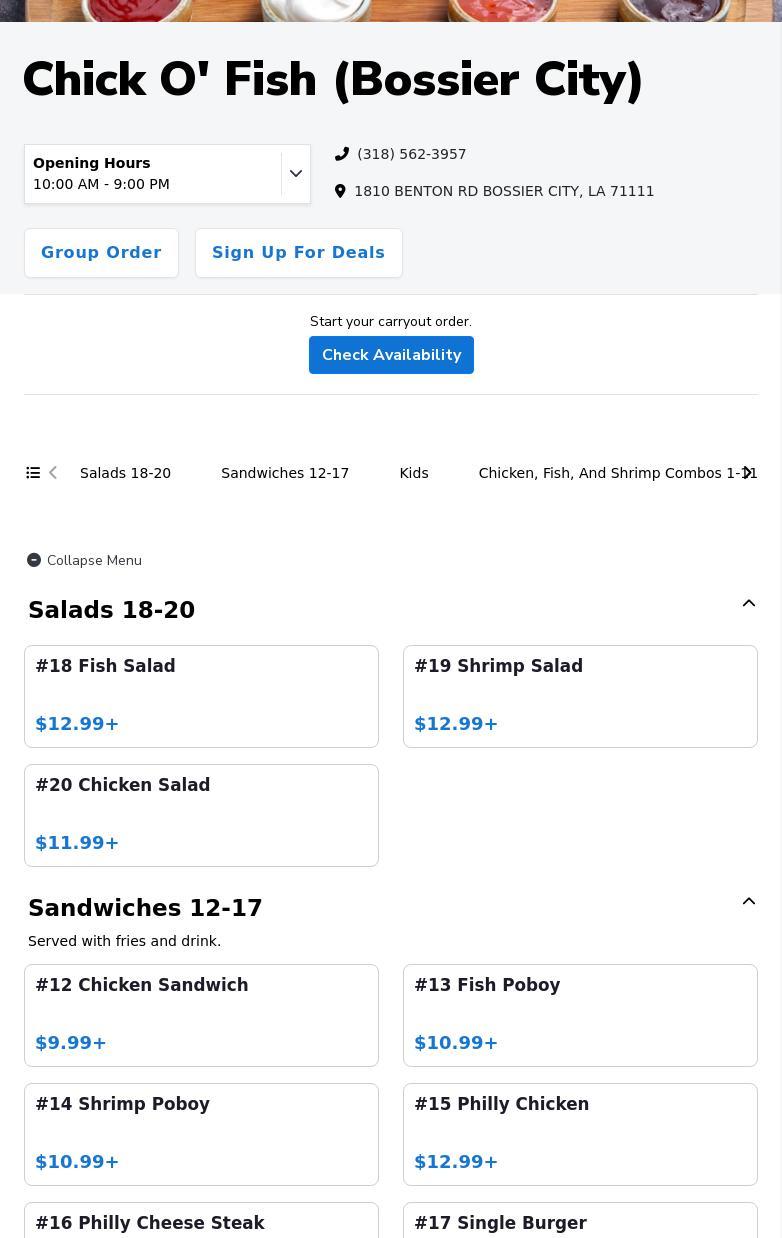This screenshot has height=1238, width=782.
Task: Click the Collapse Menu minus icon
Action: click(34, 560)
